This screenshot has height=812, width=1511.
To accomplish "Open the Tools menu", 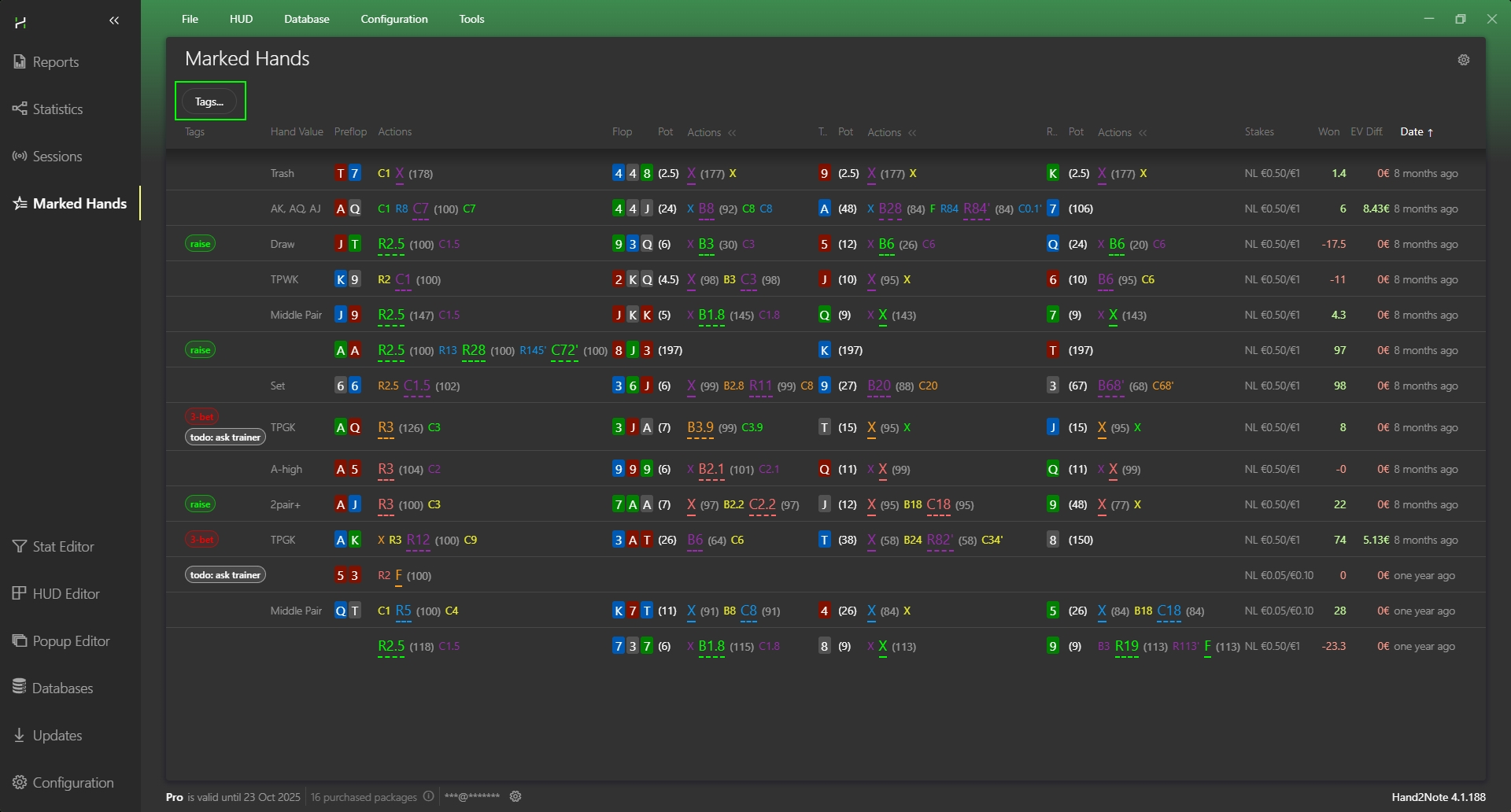I will click(x=471, y=19).
